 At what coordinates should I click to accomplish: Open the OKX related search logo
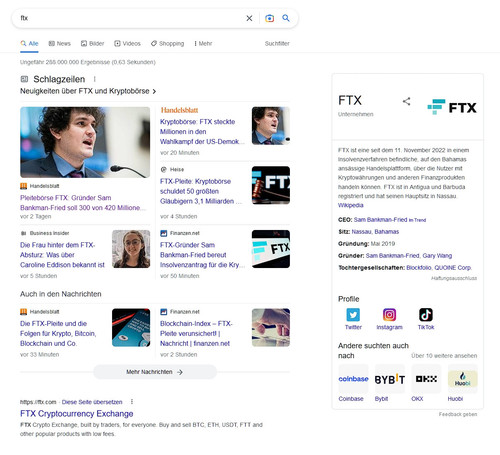[426, 379]
